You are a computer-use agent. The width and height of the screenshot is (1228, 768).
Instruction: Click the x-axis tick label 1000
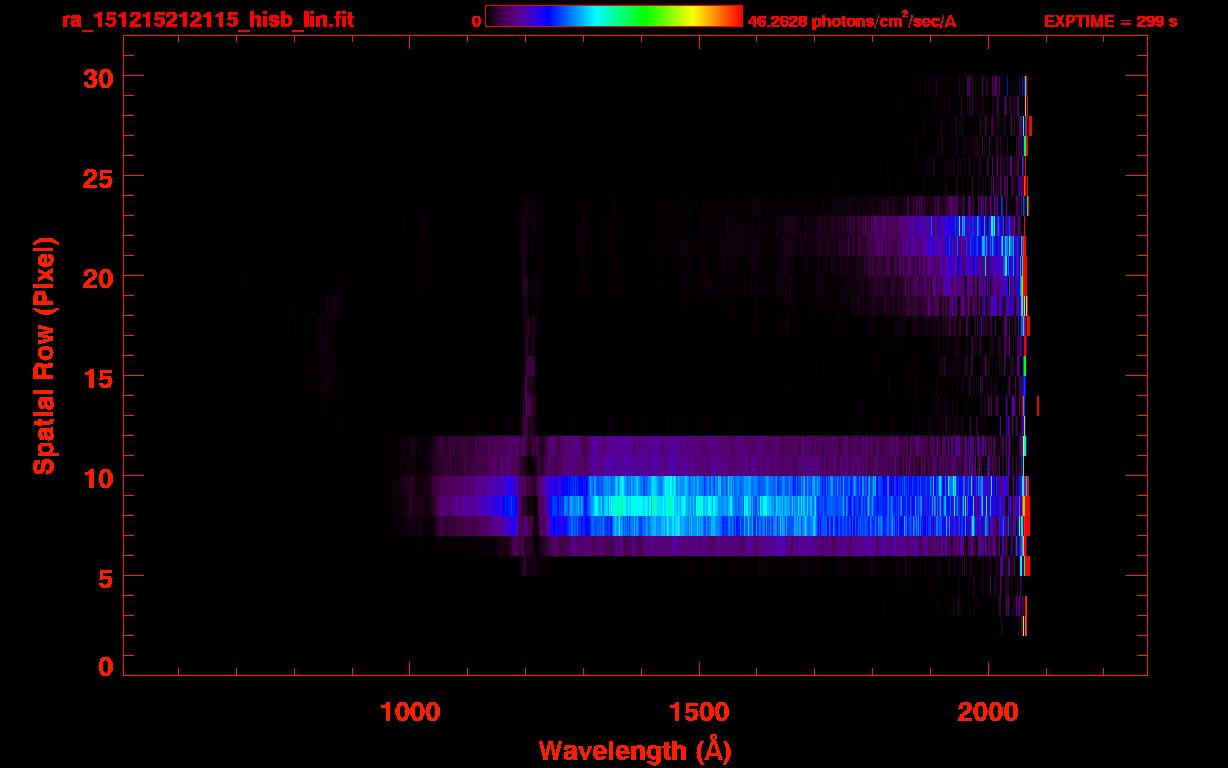point(410,712)
